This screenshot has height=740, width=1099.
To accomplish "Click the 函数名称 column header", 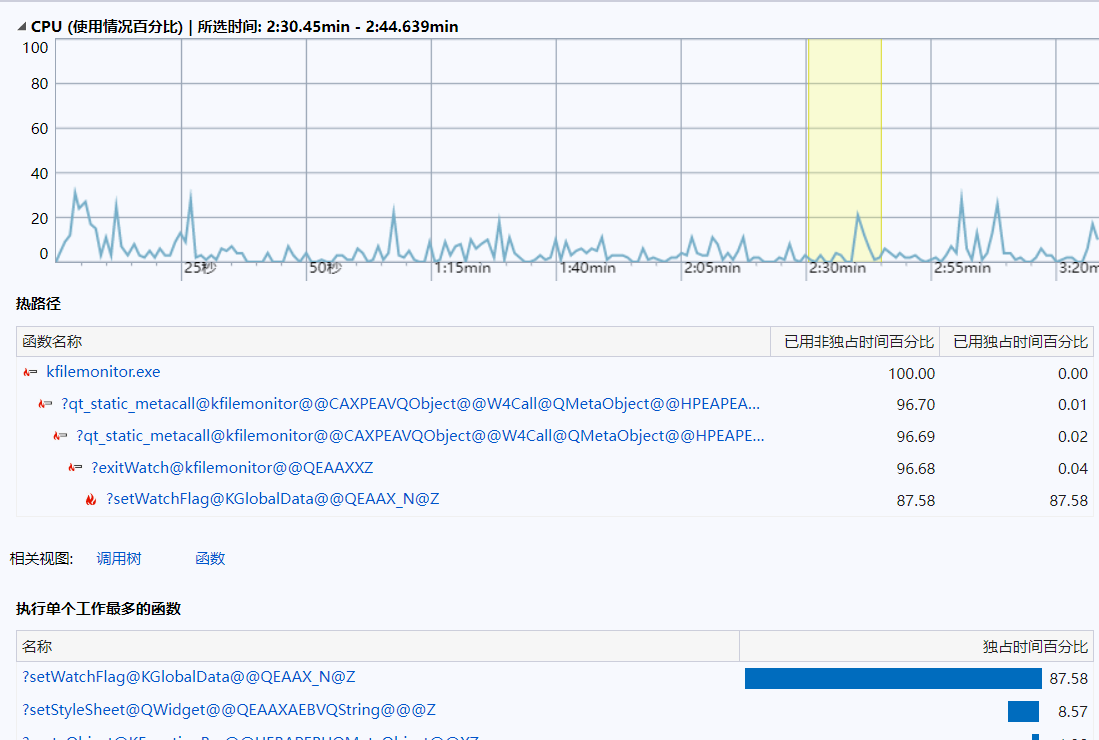I will (x=393, y=341).
